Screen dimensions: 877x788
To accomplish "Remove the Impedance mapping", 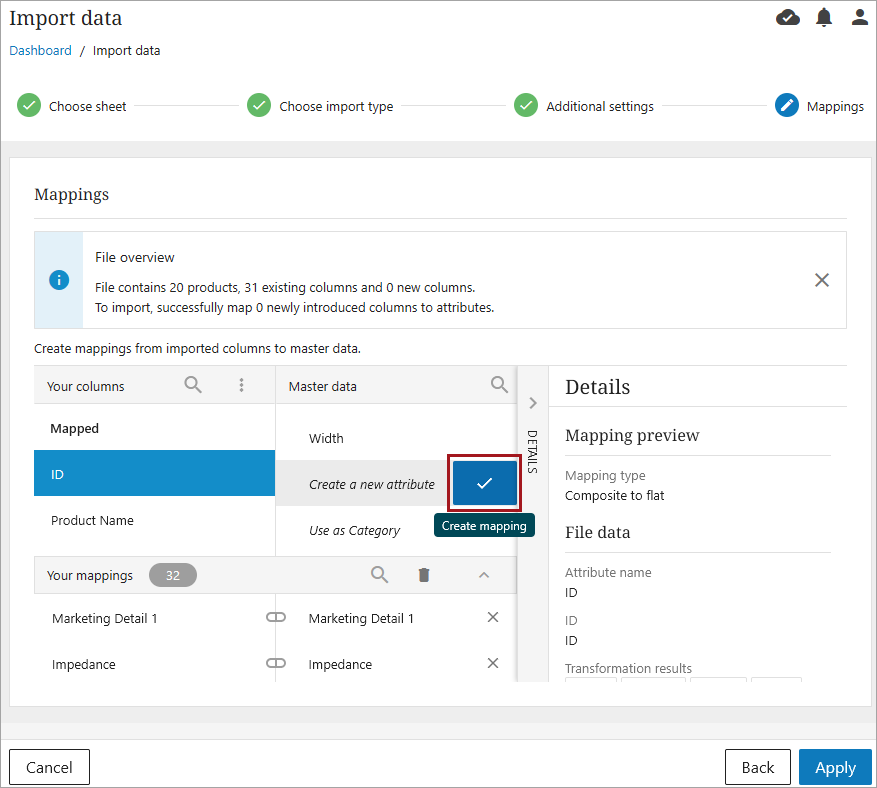I will coord(493,664).
